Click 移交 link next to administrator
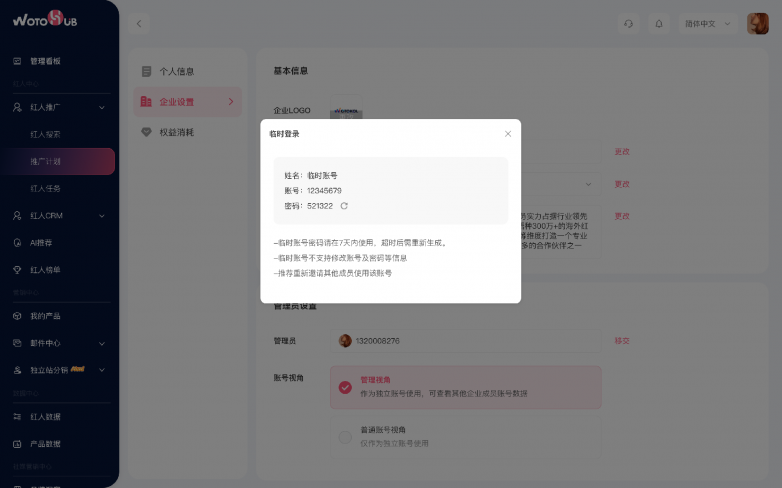The image size is (782, 488). point(622,341)
